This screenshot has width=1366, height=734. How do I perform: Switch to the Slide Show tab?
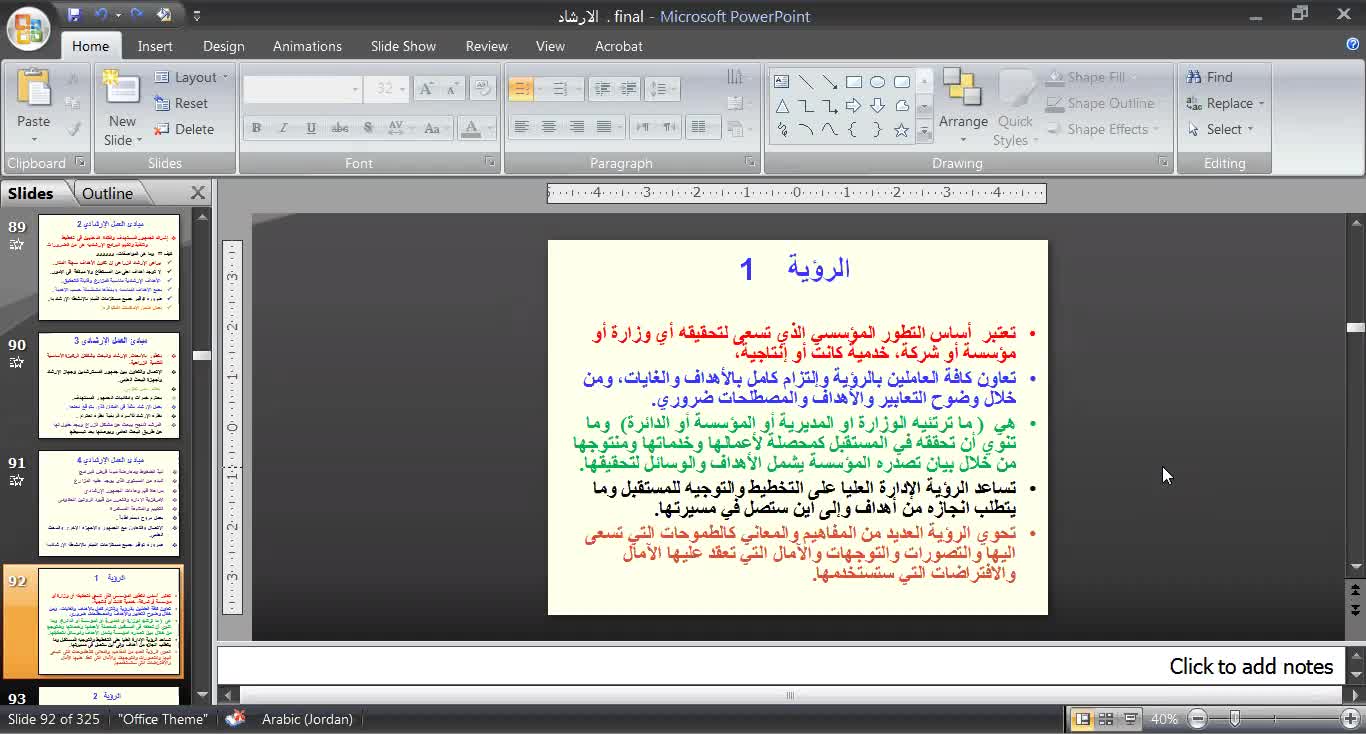pyautogui.click(x=403, y=46)
